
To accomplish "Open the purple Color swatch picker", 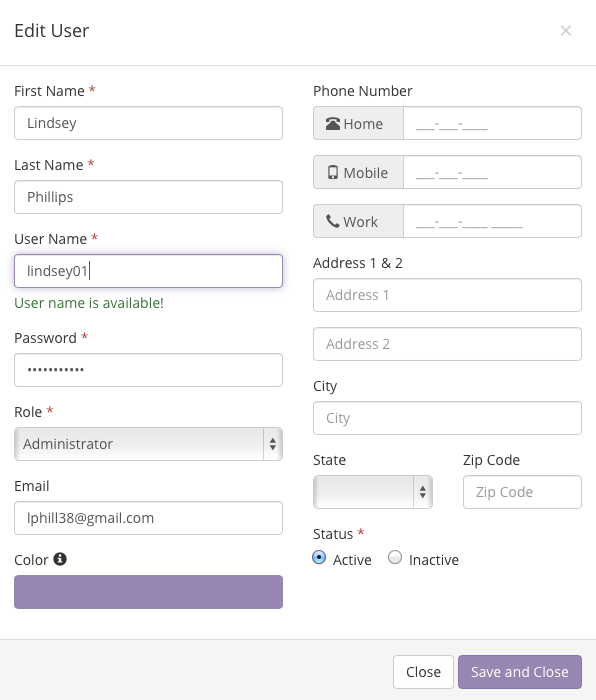I will tap(148, 592).
